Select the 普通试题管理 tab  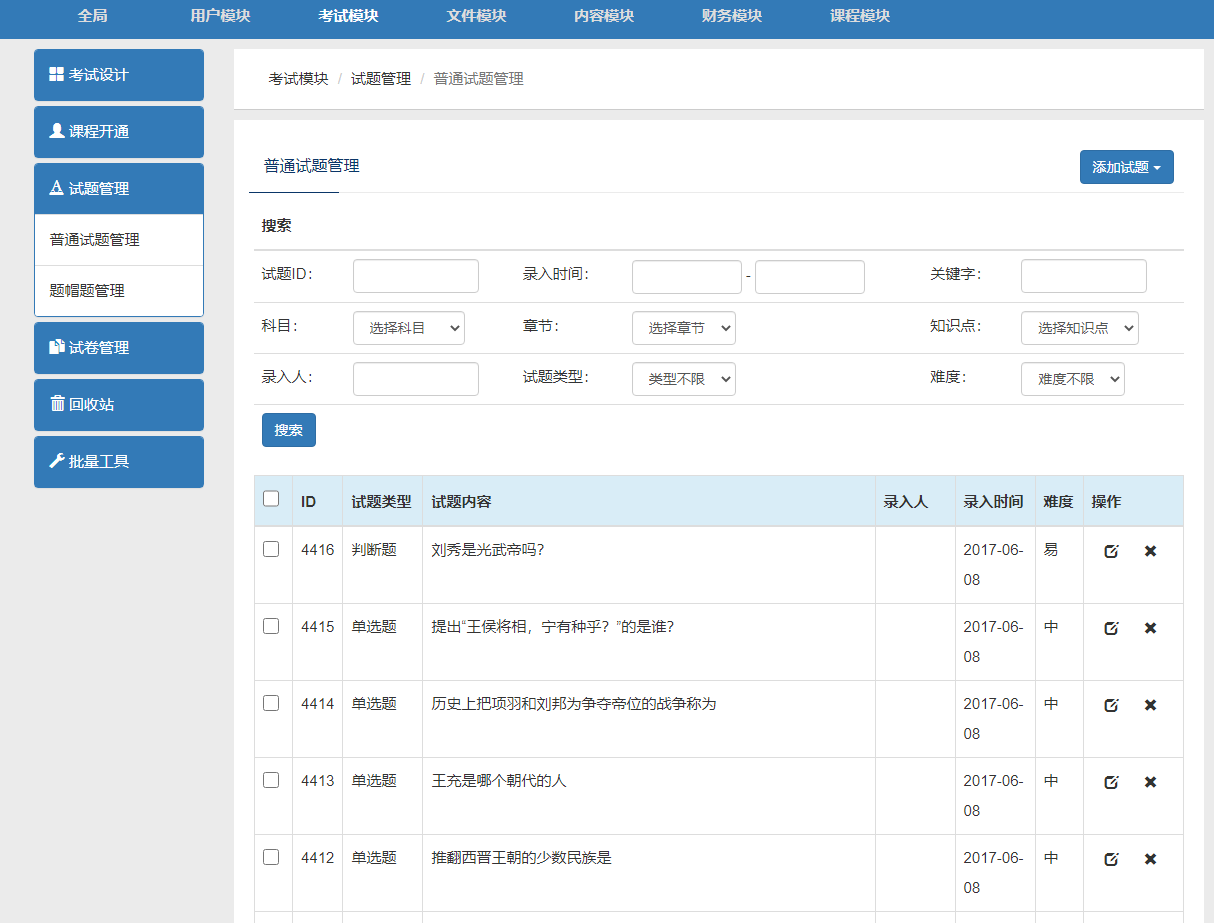coord(312,166)
